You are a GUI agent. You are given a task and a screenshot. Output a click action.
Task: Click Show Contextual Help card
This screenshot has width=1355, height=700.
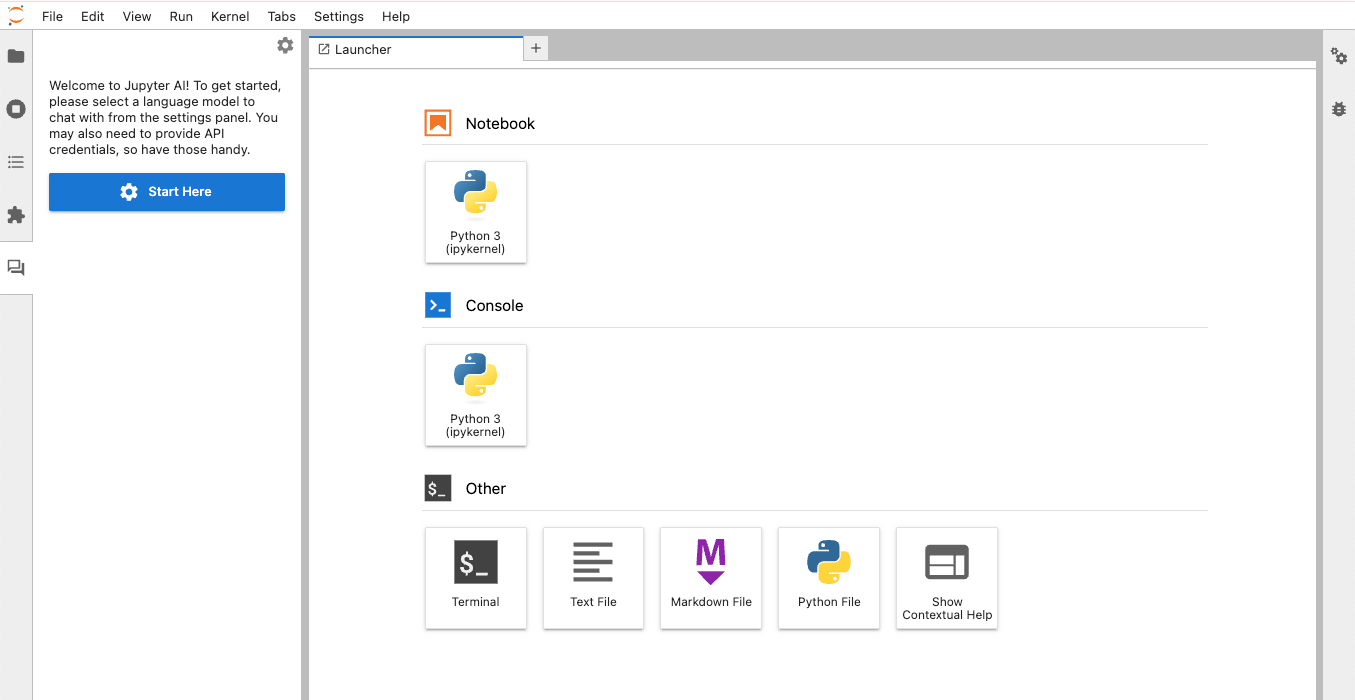(947, 578)
